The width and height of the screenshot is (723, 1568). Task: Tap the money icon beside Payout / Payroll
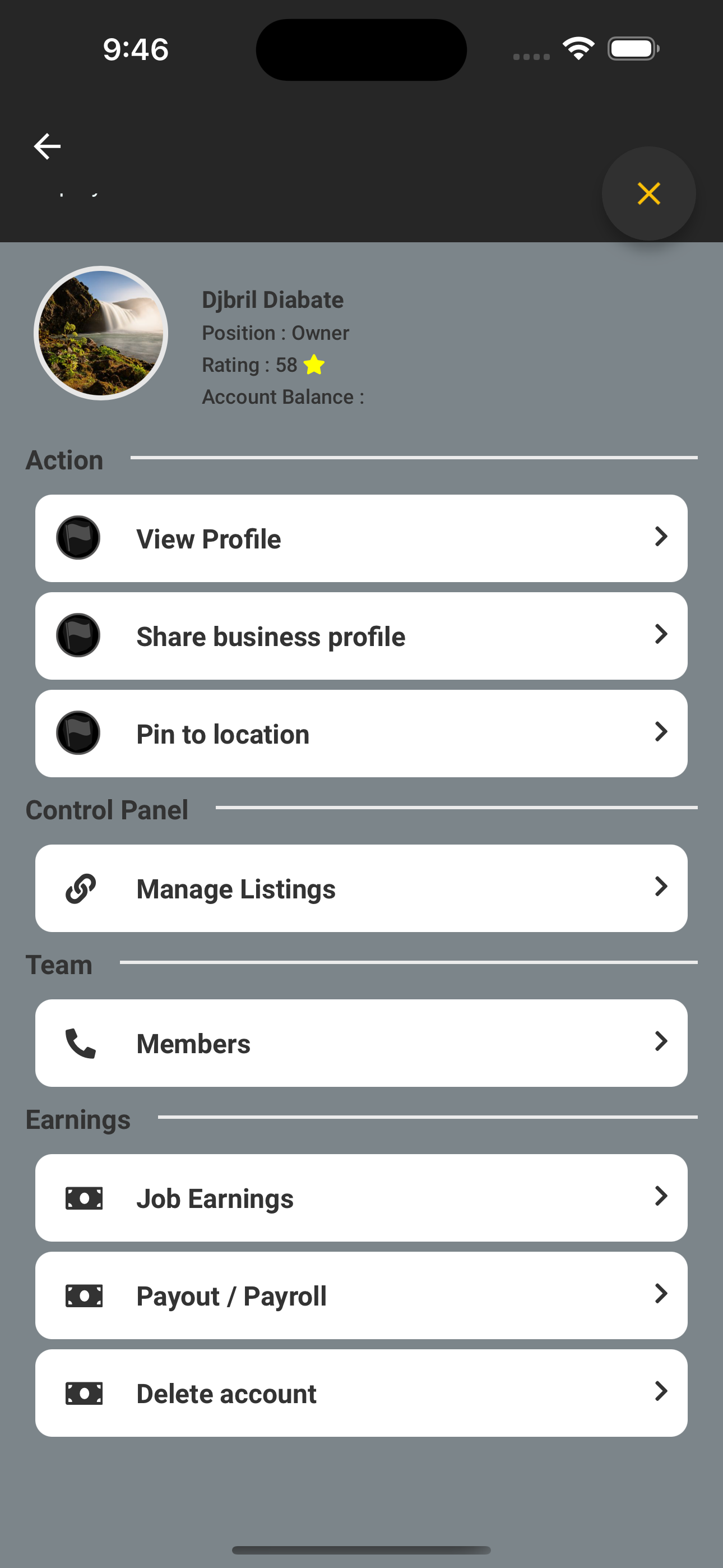point(84,1295)
